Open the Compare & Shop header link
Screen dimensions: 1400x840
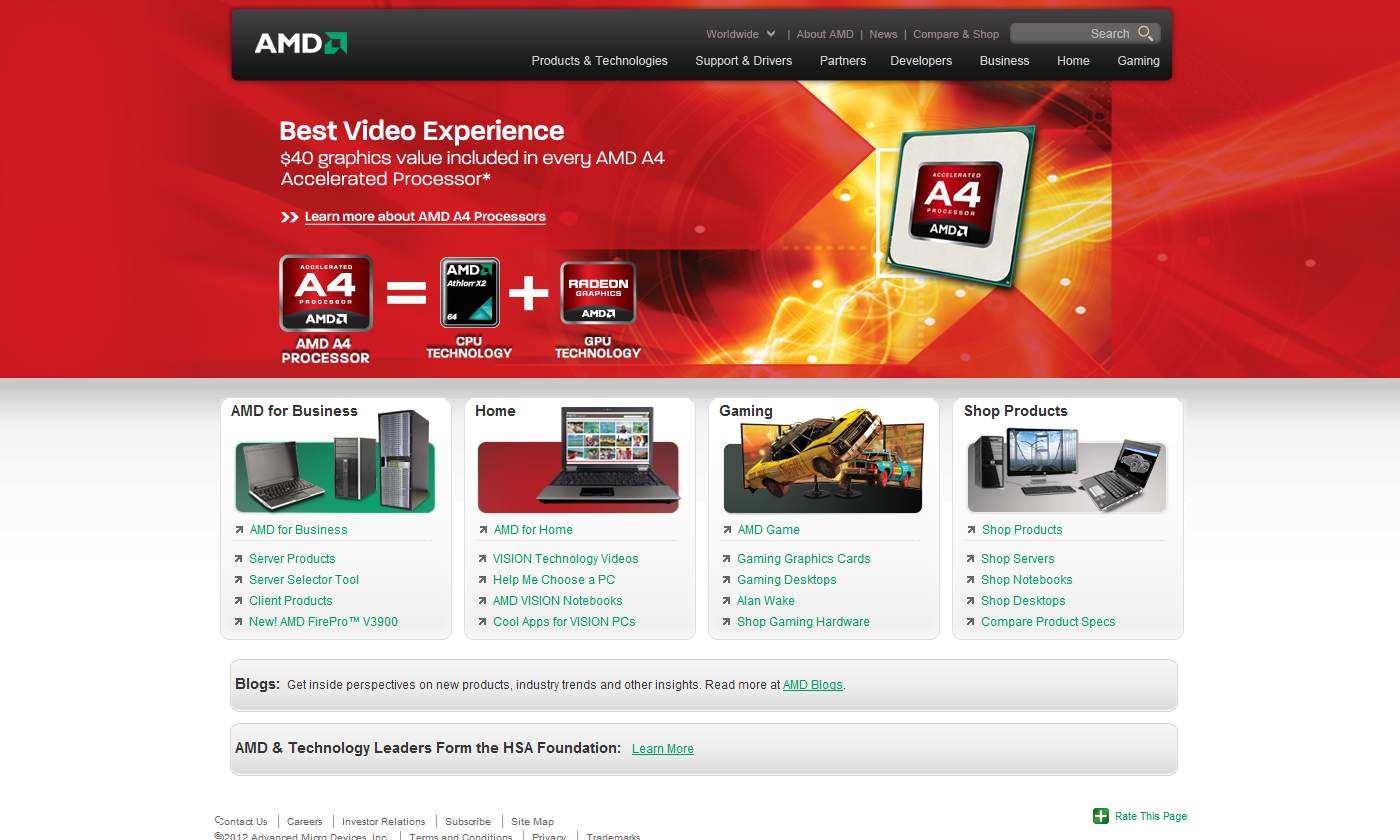(956, 34)
